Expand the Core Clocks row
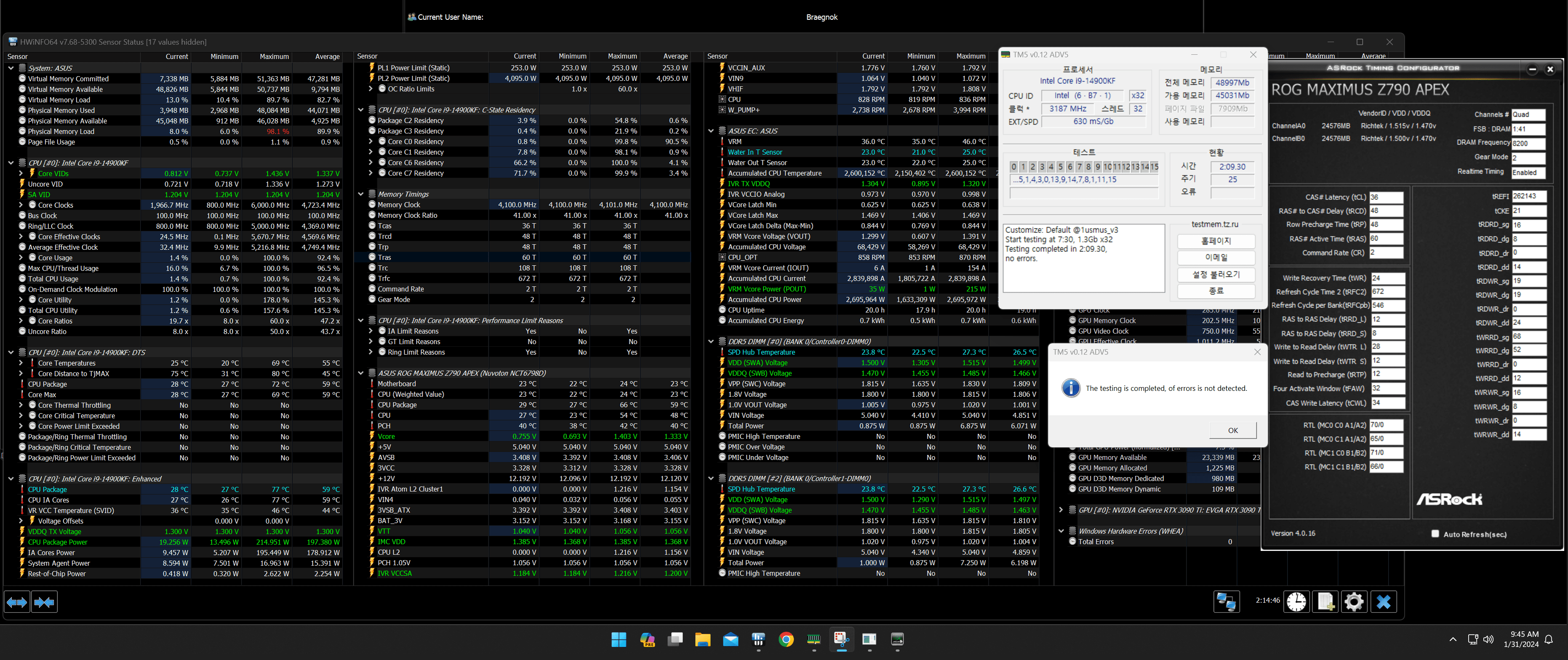The image size is (1568, 660). tap(21, 205)
